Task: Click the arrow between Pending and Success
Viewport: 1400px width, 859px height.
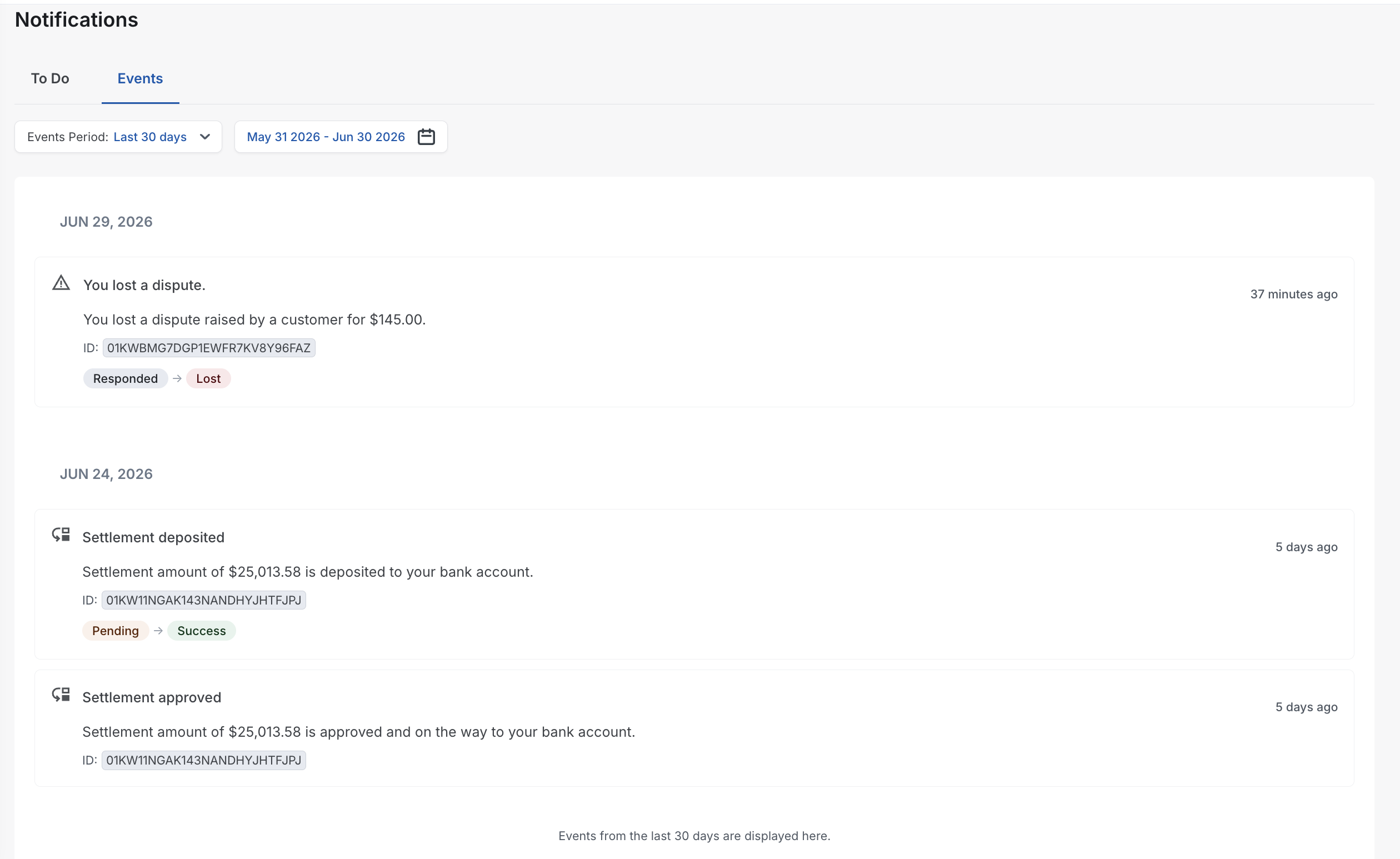Action: 158,631
